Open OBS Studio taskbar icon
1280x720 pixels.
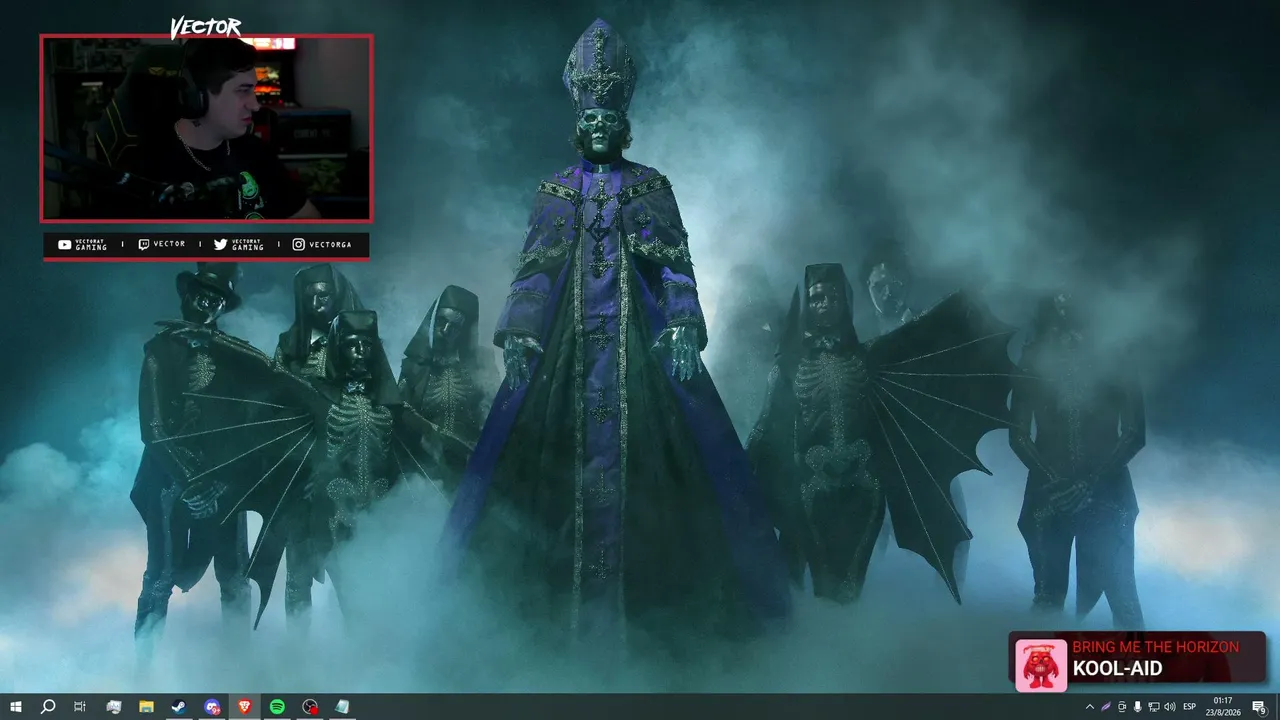pyautogui.click(x=311, y=707)
